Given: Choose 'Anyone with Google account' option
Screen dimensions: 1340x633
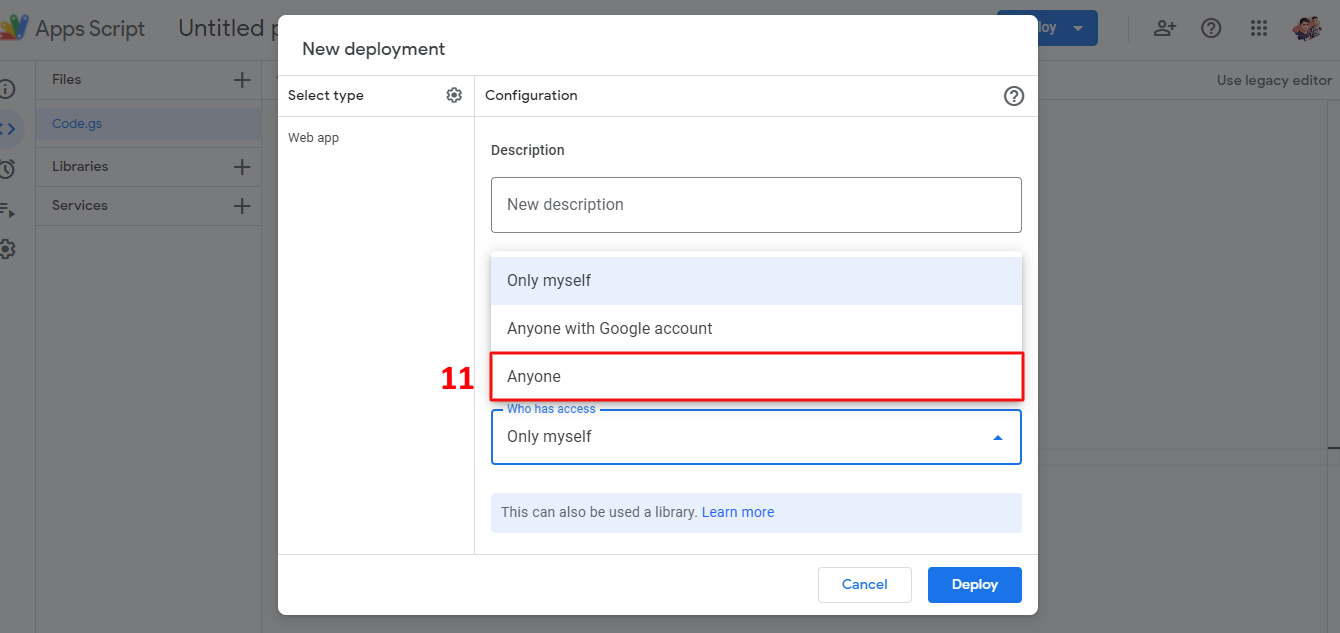Looking at the screenshot, I should 756,329.
